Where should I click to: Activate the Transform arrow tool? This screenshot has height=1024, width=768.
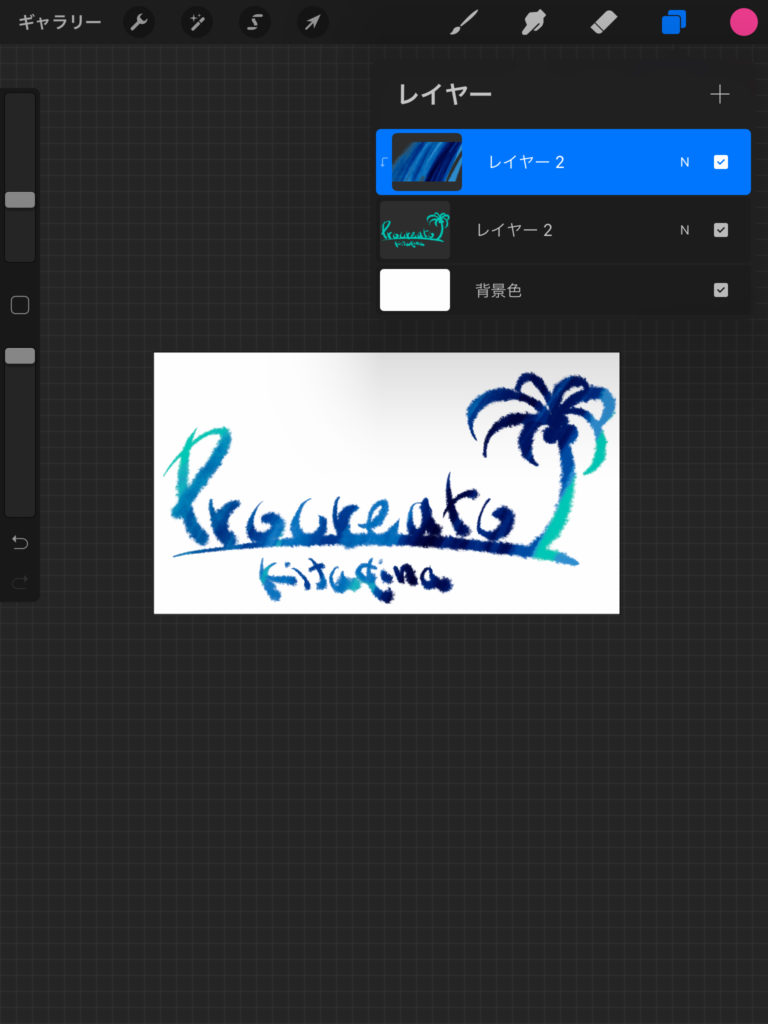click(x=313, y=23)
